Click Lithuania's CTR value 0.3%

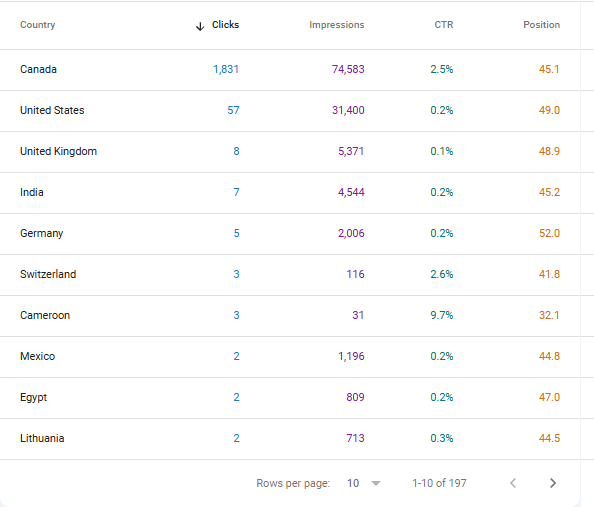[442, 438]
